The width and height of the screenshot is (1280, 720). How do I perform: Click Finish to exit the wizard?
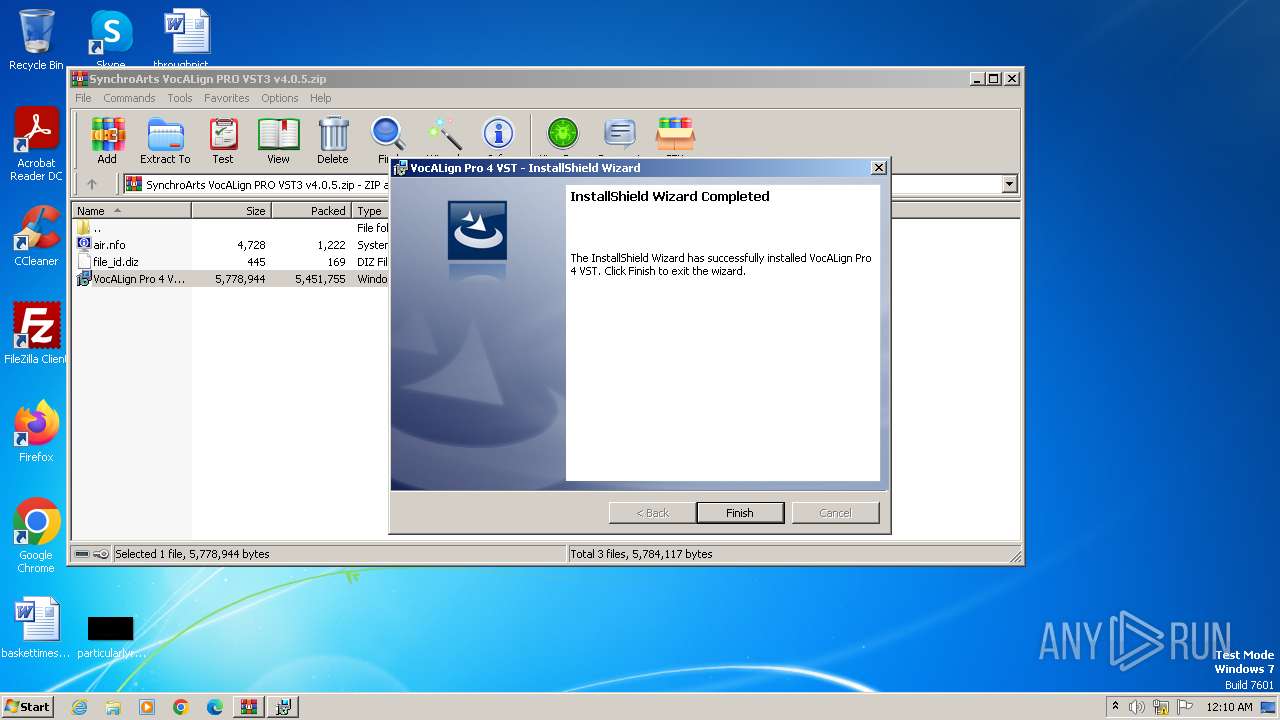(x=740, y=513)
